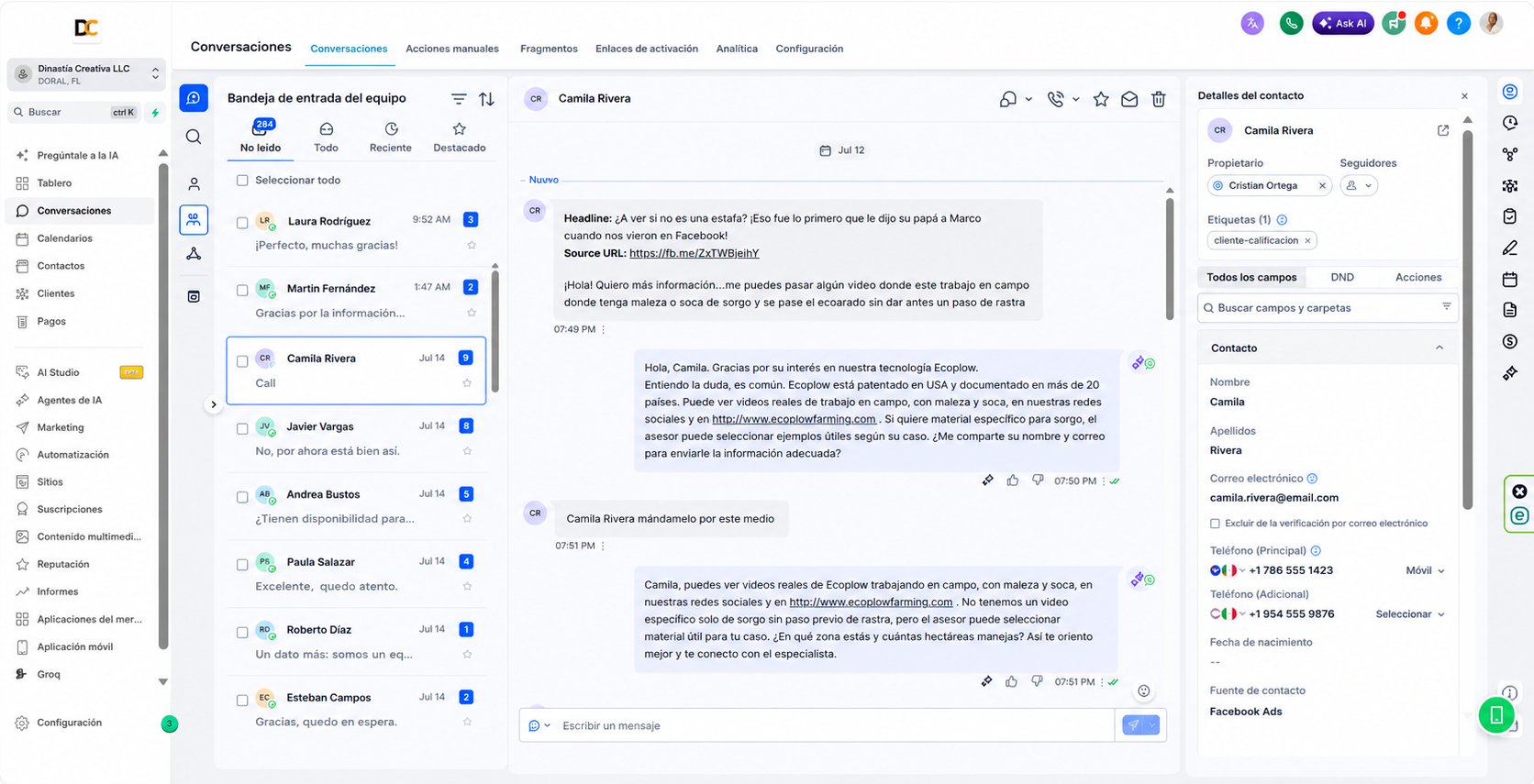This screenshot has width=1534, height=784.
Task: Mark conversation as unread envelope icon
Action: (x=1129, y=99)
